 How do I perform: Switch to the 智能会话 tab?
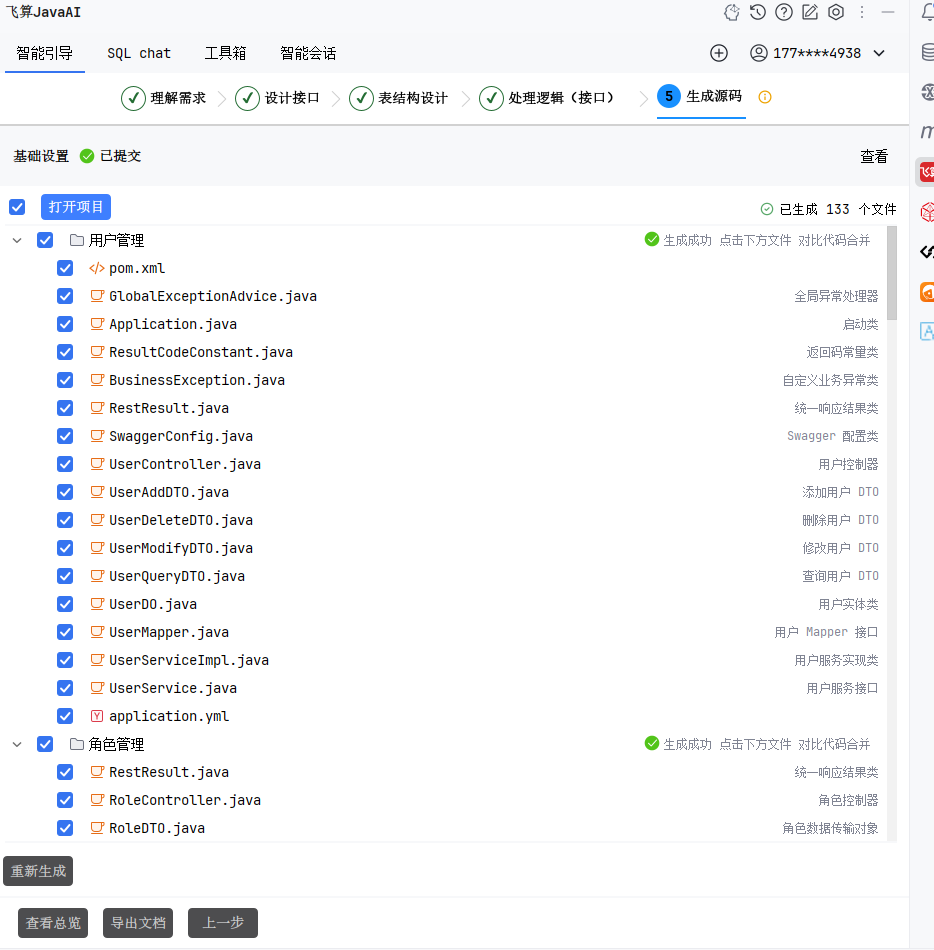pos(308,53)
